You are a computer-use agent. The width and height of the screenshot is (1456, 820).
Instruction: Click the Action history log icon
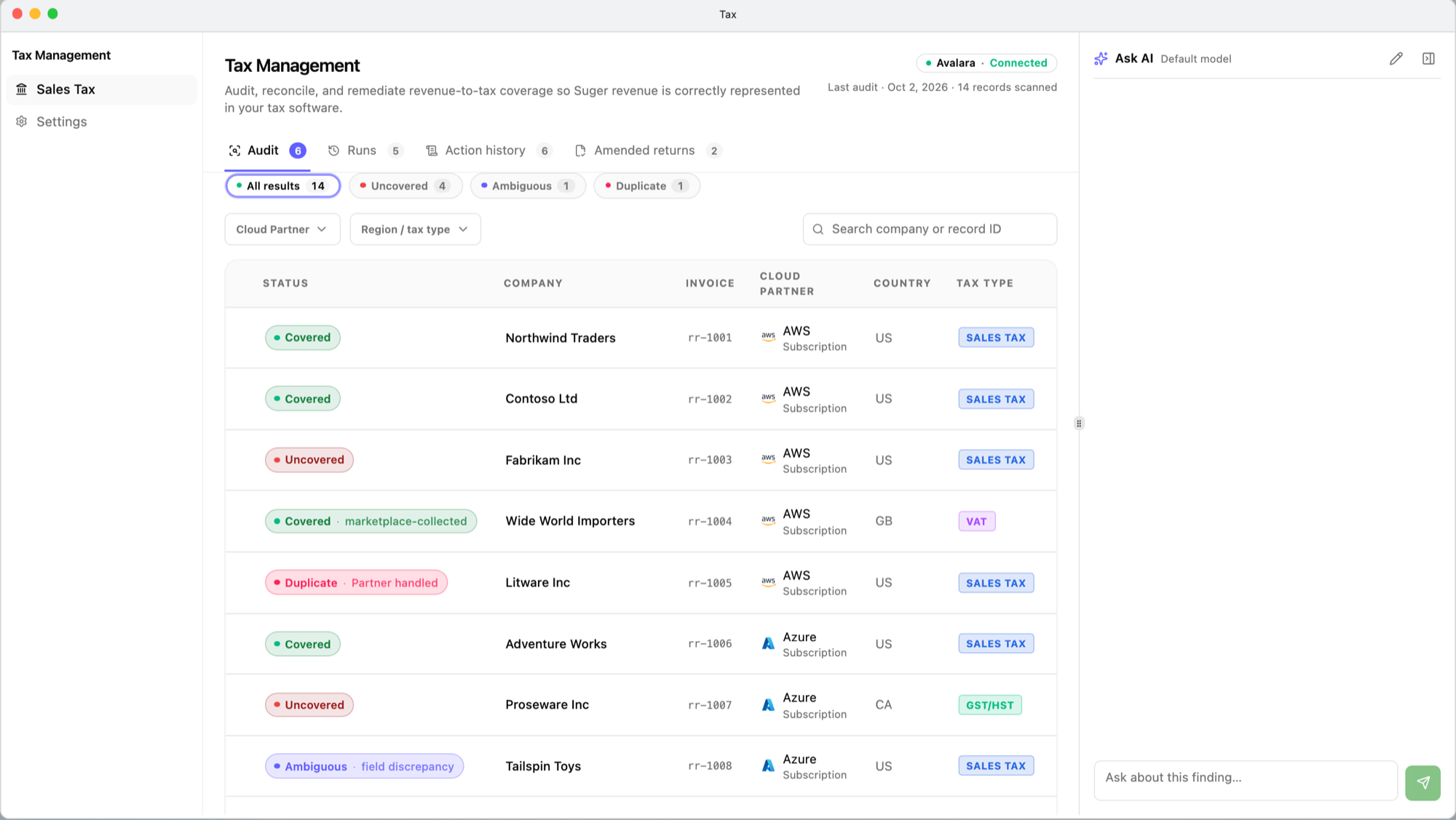(432, 151)
